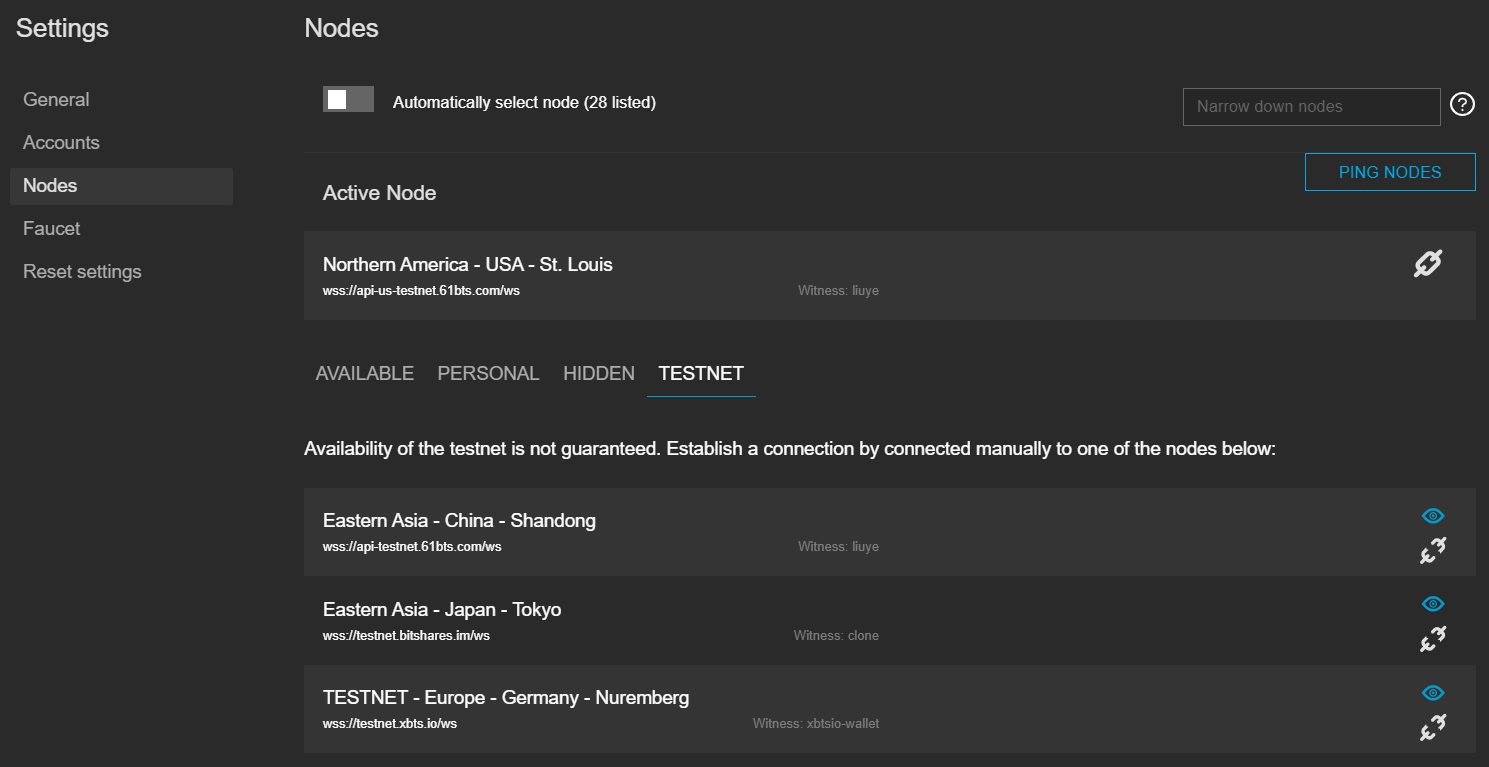Select the TESTNET tab
This screenshot has height=767, width=1489.
701,374
